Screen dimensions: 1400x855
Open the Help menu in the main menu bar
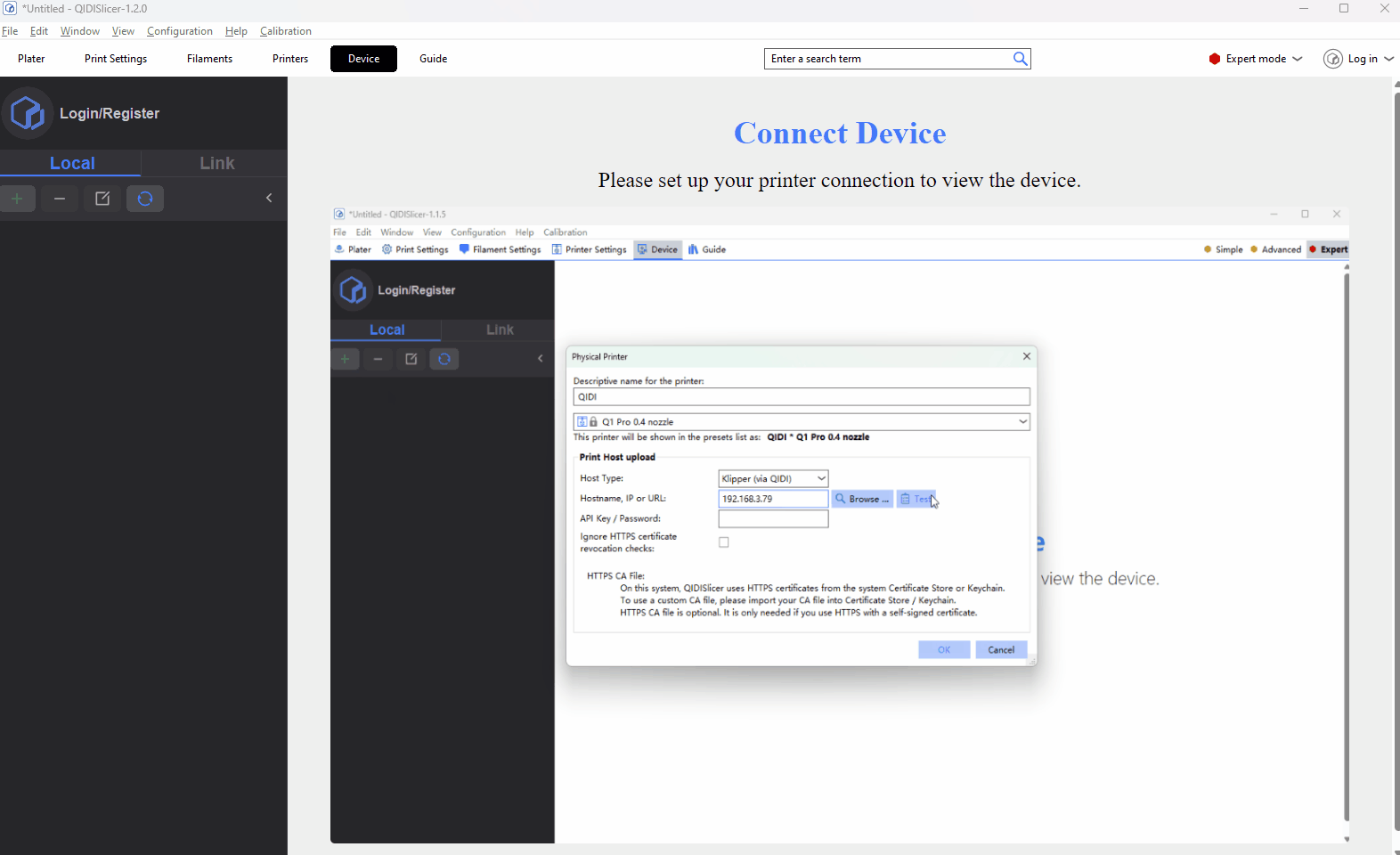(236, 31)
